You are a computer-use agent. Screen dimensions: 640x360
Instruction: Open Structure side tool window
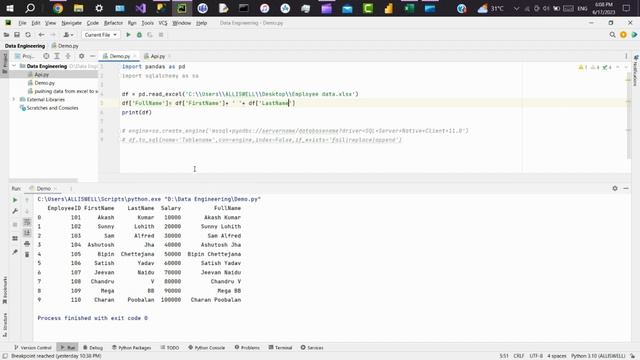click(x=5, y=325)
